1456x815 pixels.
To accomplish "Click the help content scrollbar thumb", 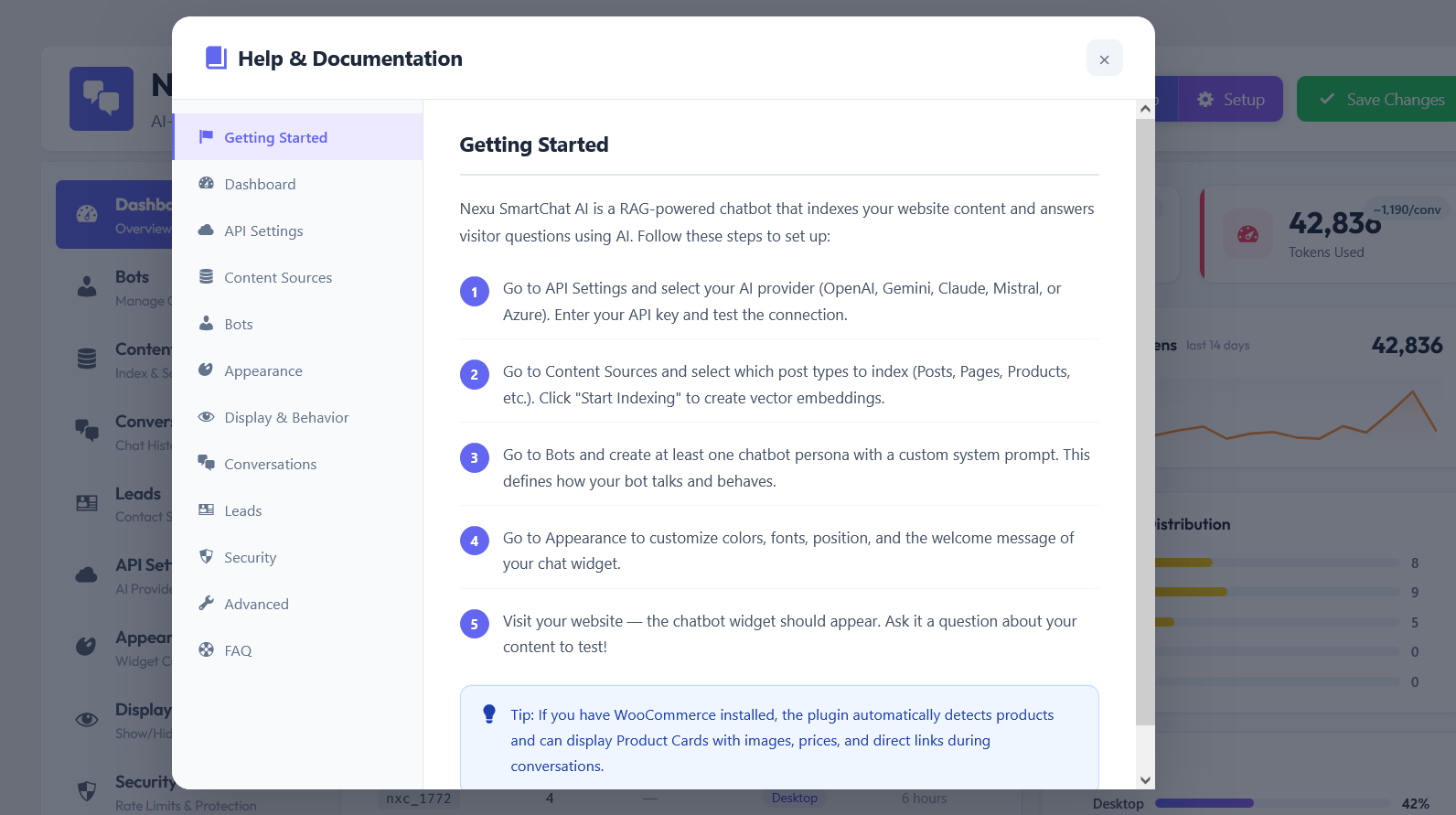I will point(1145,422).
